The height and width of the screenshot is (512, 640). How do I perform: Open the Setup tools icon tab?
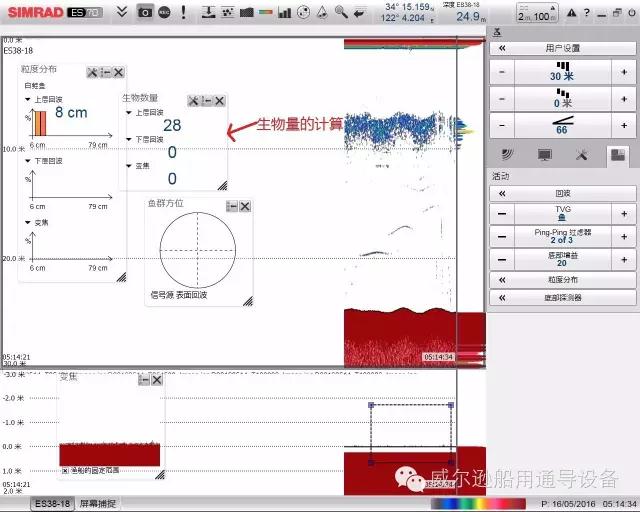pos(581,155)
